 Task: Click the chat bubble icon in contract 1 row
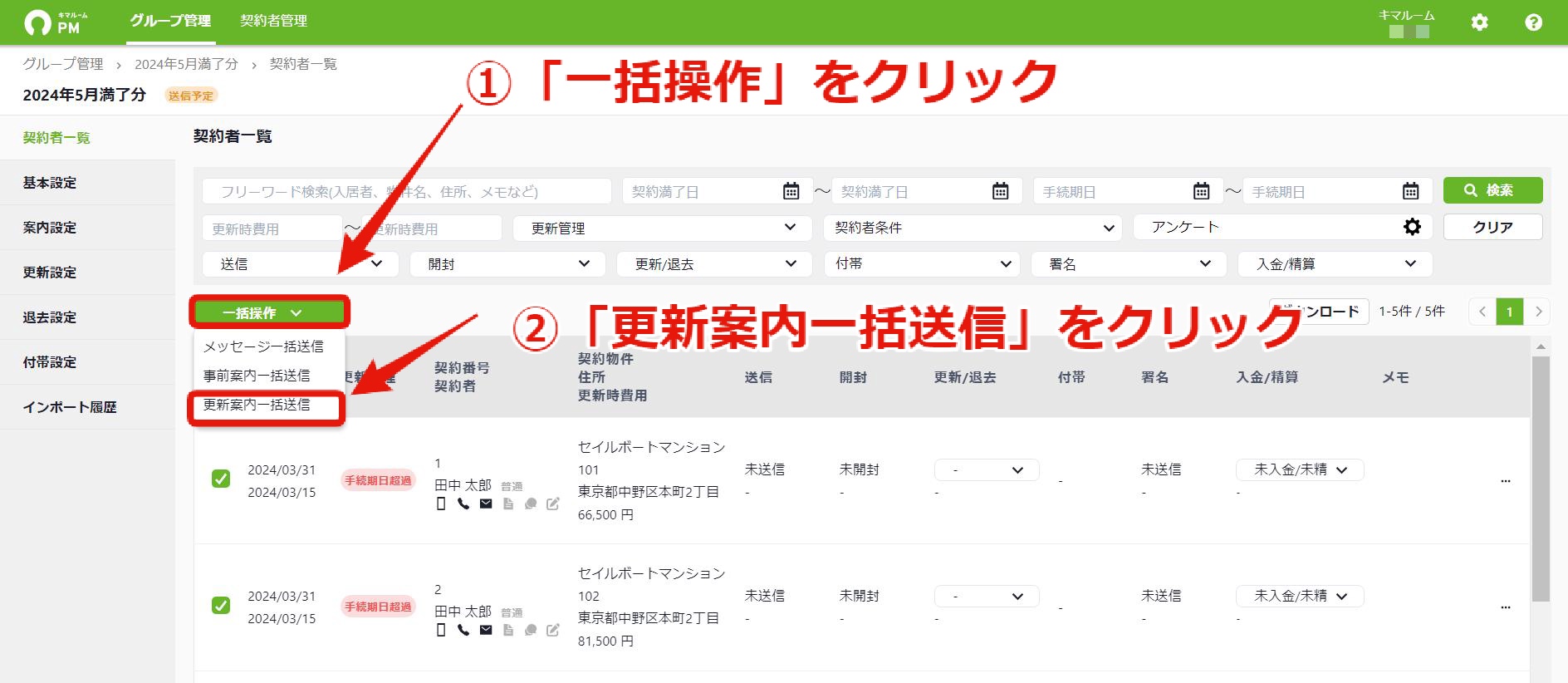point(531,504)
